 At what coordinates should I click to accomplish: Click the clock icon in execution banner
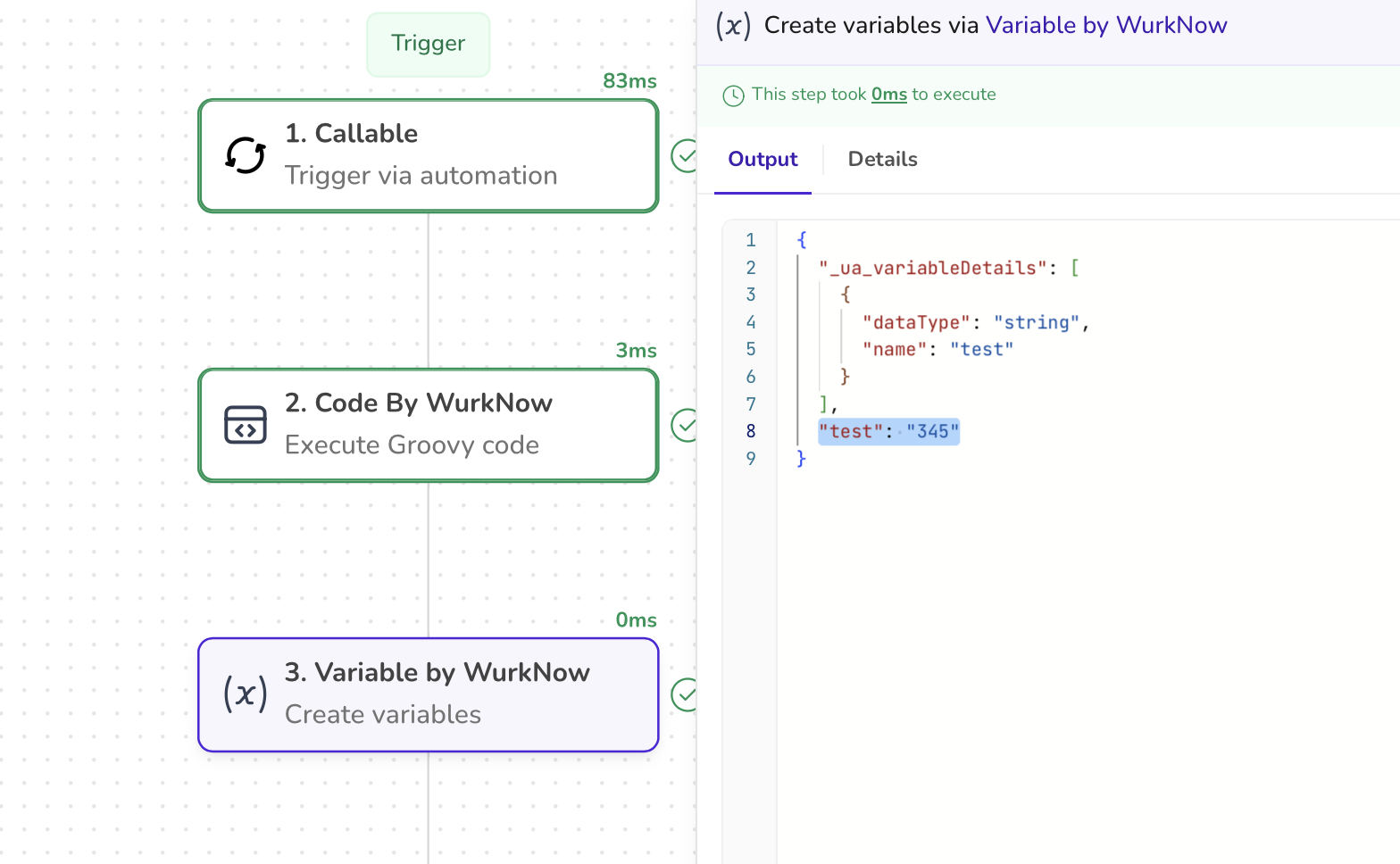[733, 96]
